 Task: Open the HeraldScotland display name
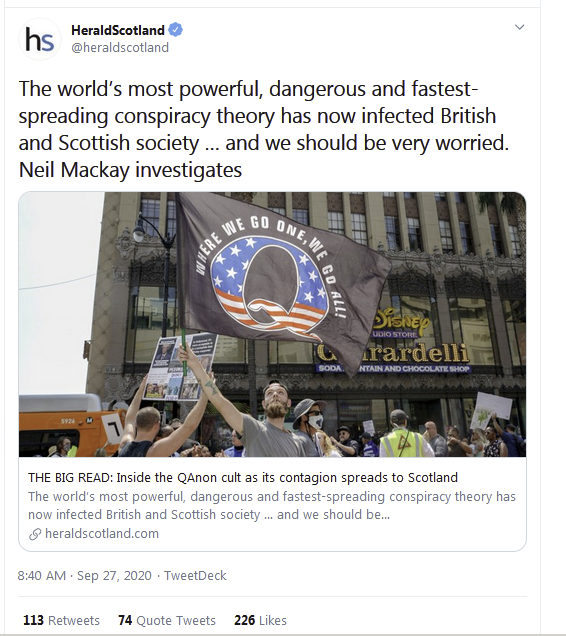[118, 30]
